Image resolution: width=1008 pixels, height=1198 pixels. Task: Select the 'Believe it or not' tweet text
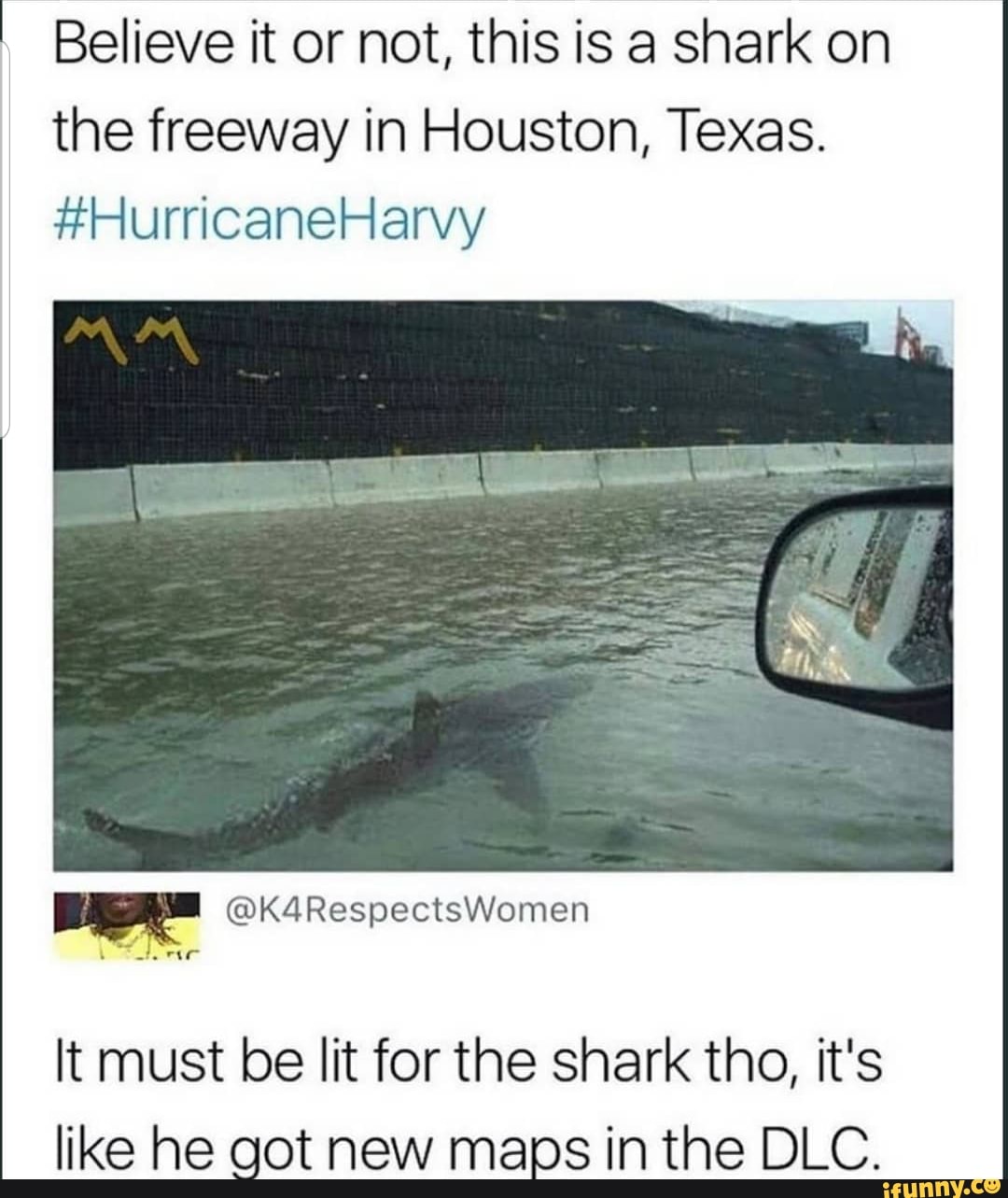[471, 133]
